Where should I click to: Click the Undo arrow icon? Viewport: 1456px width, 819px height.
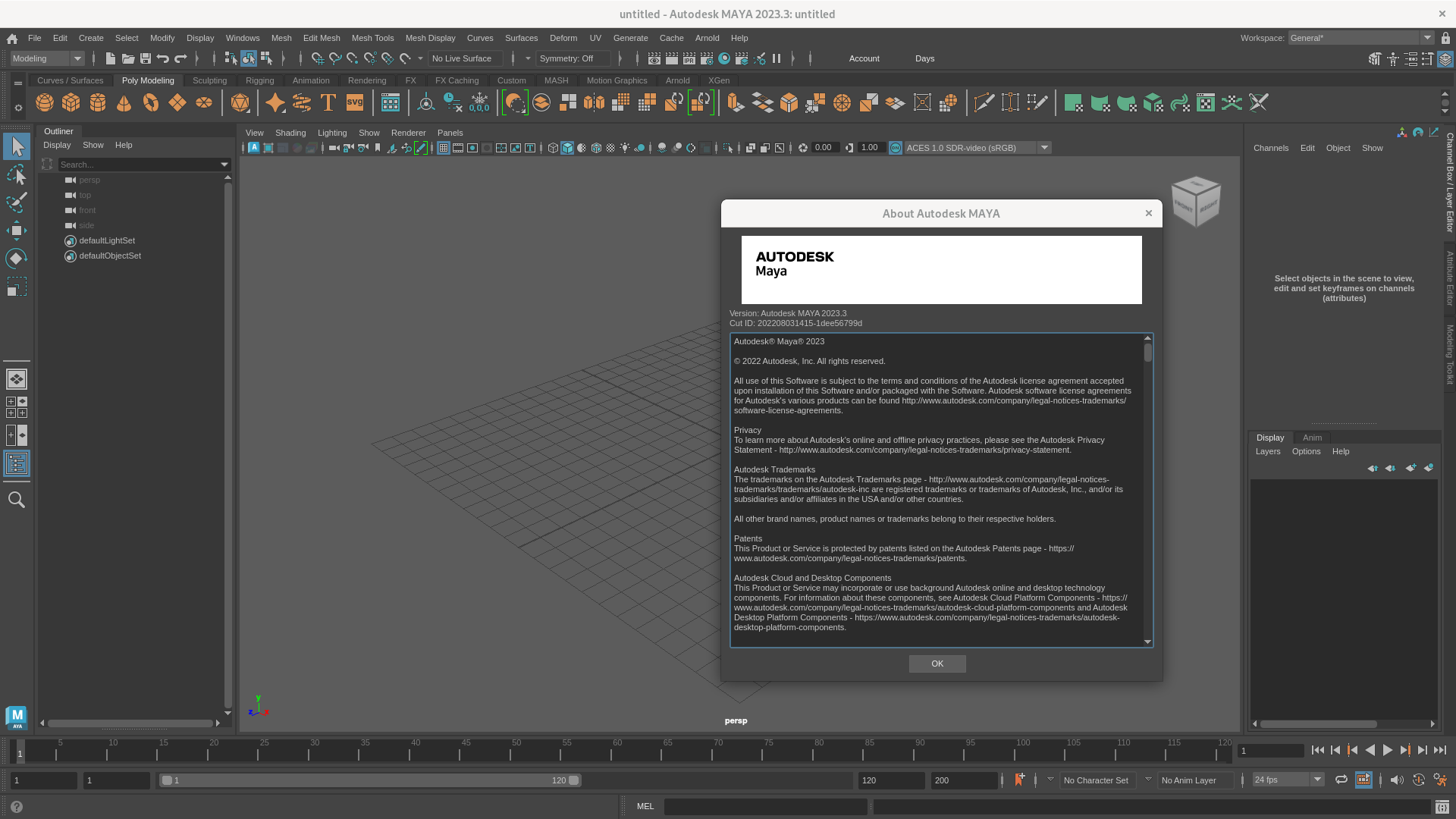pyautogui.click(x=163, y=58)
